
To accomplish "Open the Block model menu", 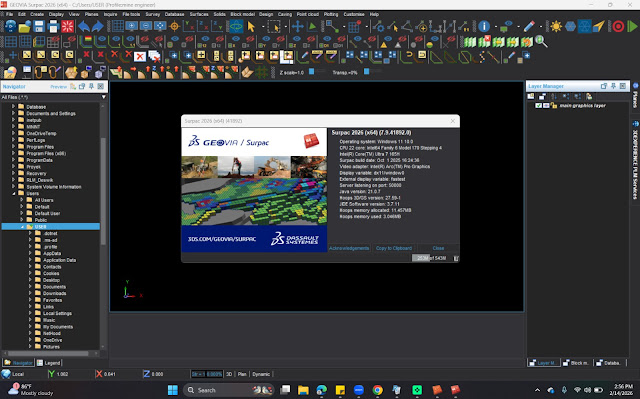I will click(242, 14).
